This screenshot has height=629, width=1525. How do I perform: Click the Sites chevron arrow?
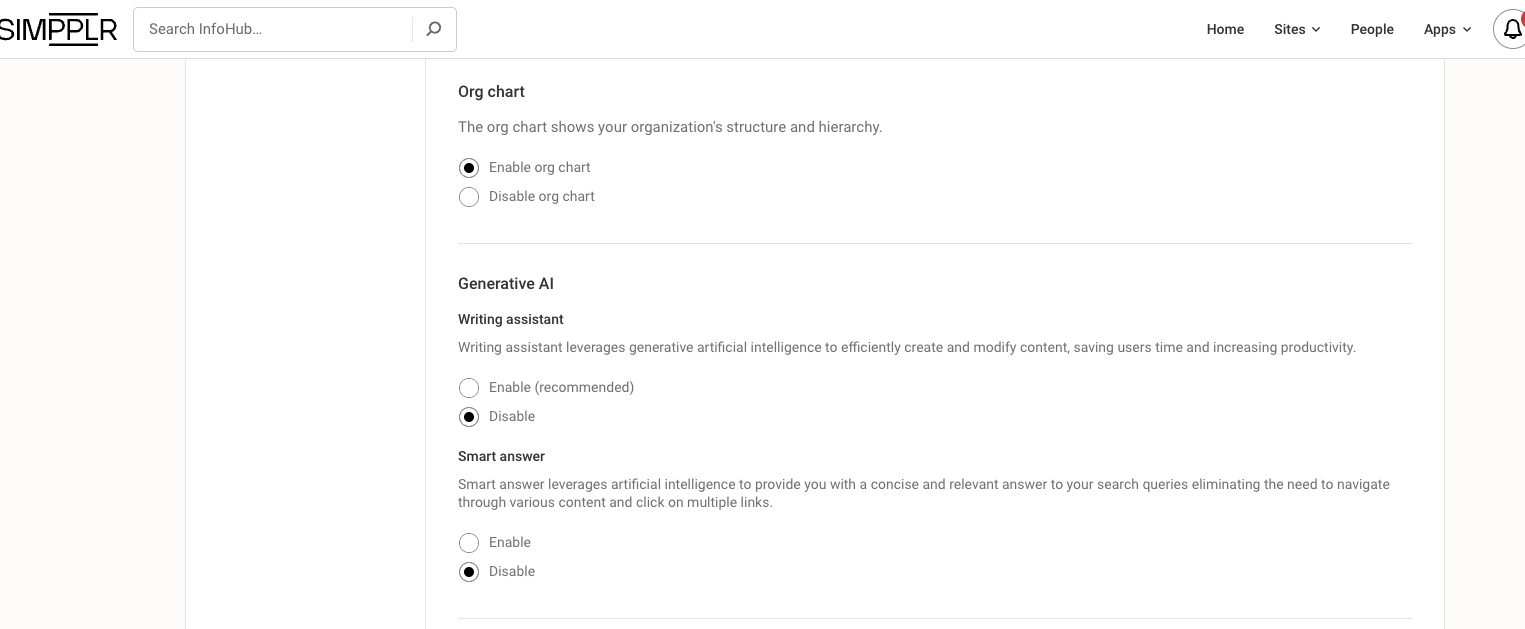click(x=1316, y=30)
